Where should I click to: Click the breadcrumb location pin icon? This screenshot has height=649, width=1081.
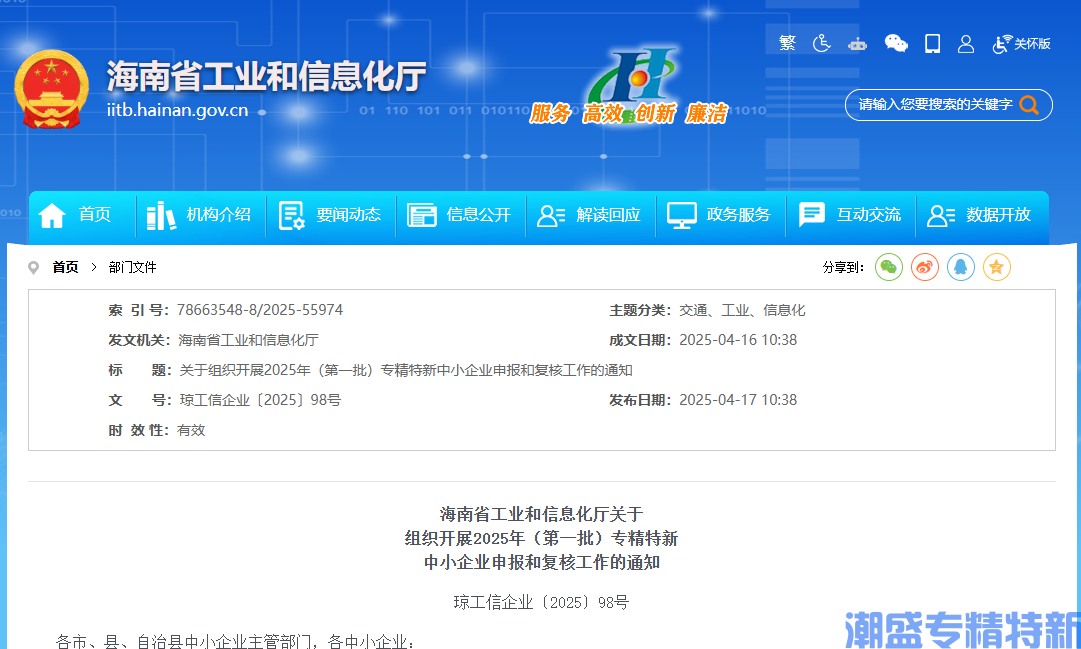(x=33, y=267)
